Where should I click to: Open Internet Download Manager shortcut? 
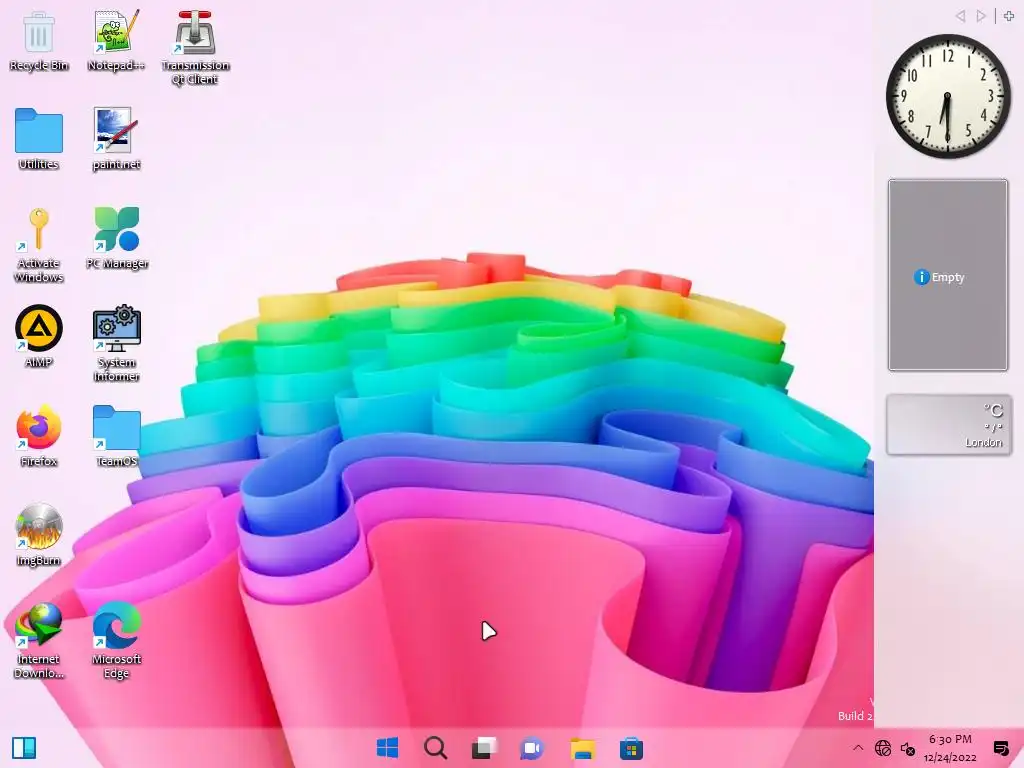[39, 641]
